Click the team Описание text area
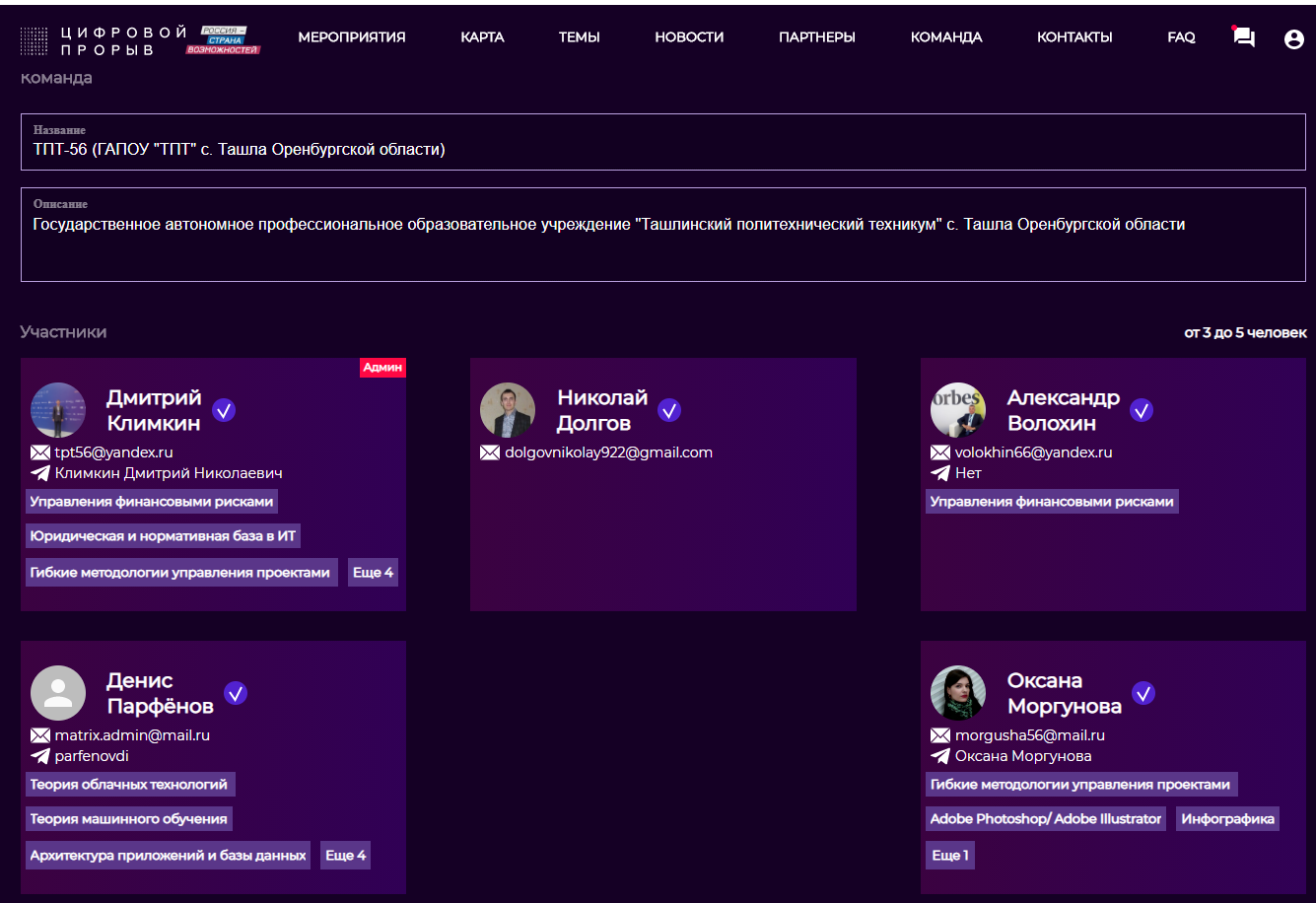The height and width of the screenshot is (903, 1316). [663, 235]
